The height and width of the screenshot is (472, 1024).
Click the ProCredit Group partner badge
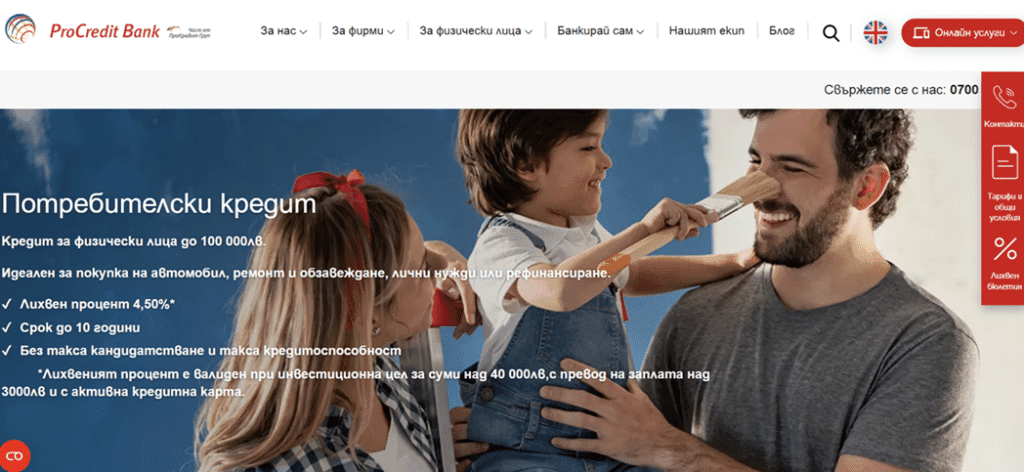(x=189, y=31)
